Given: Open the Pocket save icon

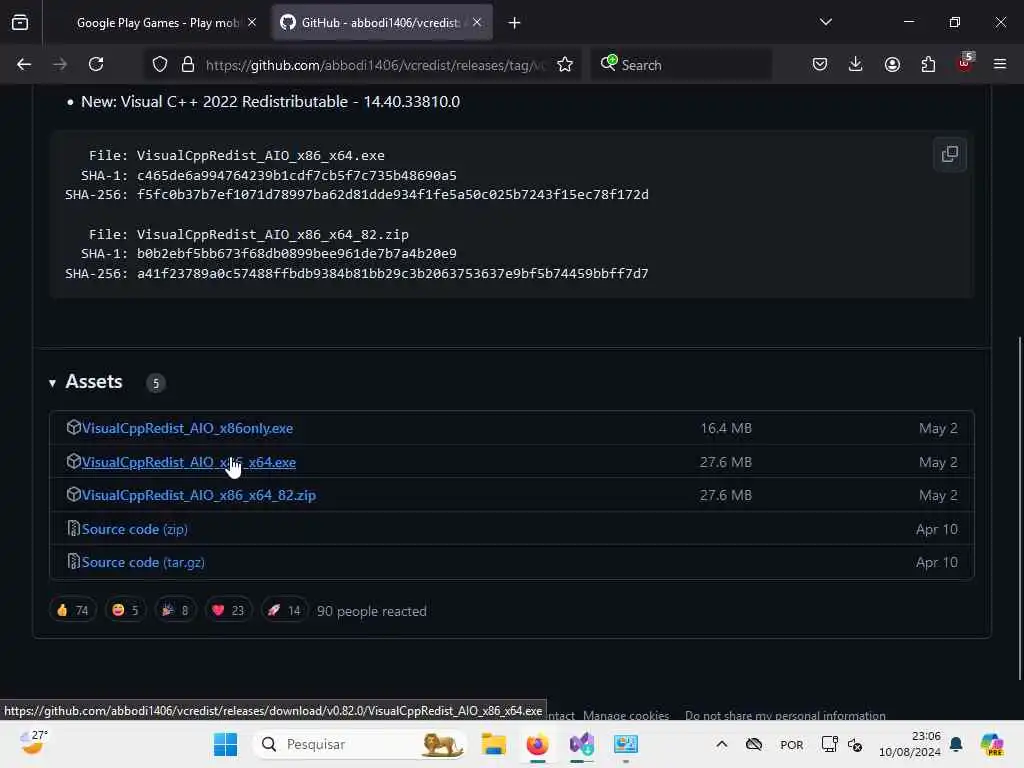Looking at the screenshot, I should (820, 65).
